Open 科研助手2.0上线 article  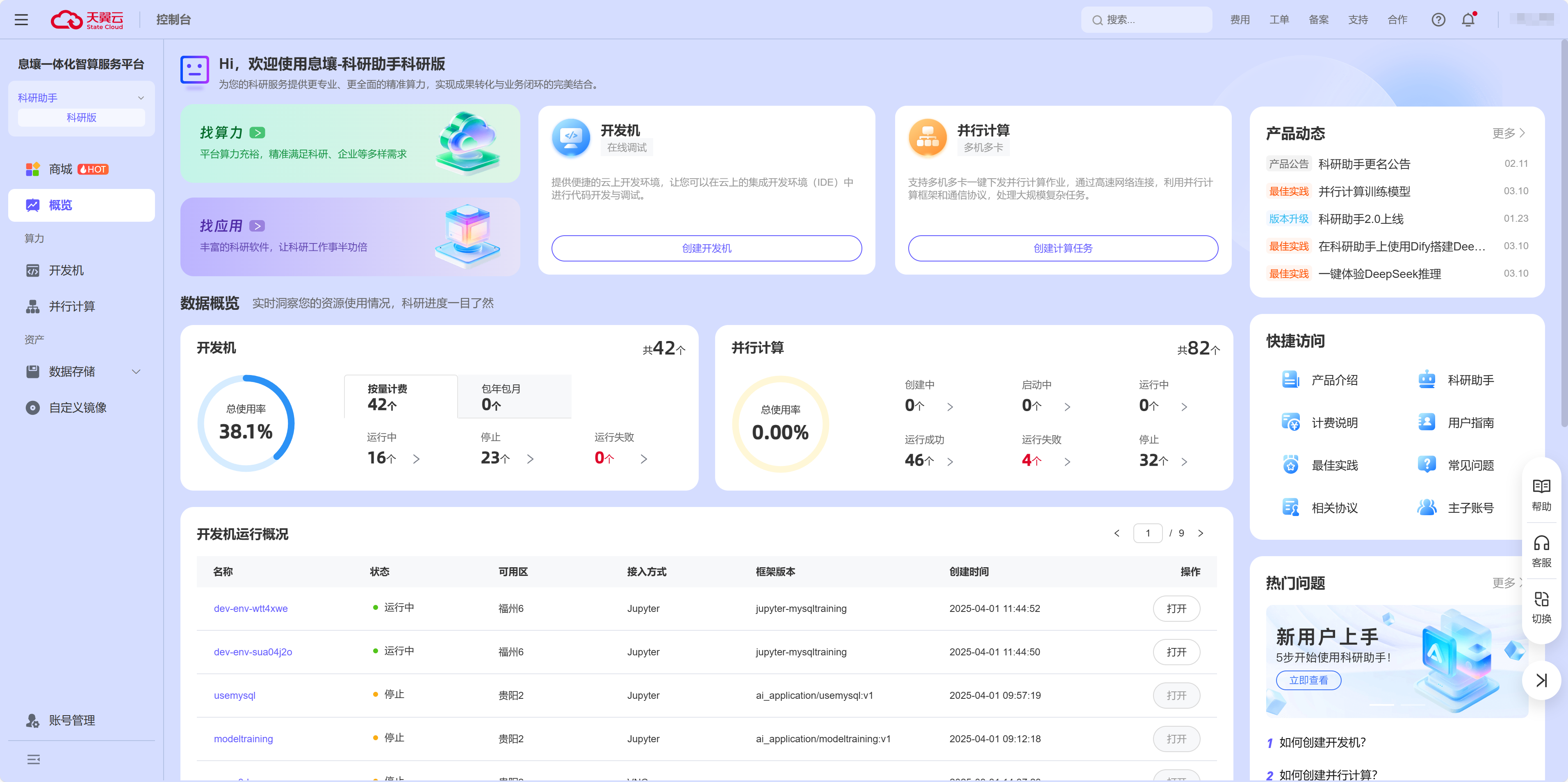point(1361,218)
